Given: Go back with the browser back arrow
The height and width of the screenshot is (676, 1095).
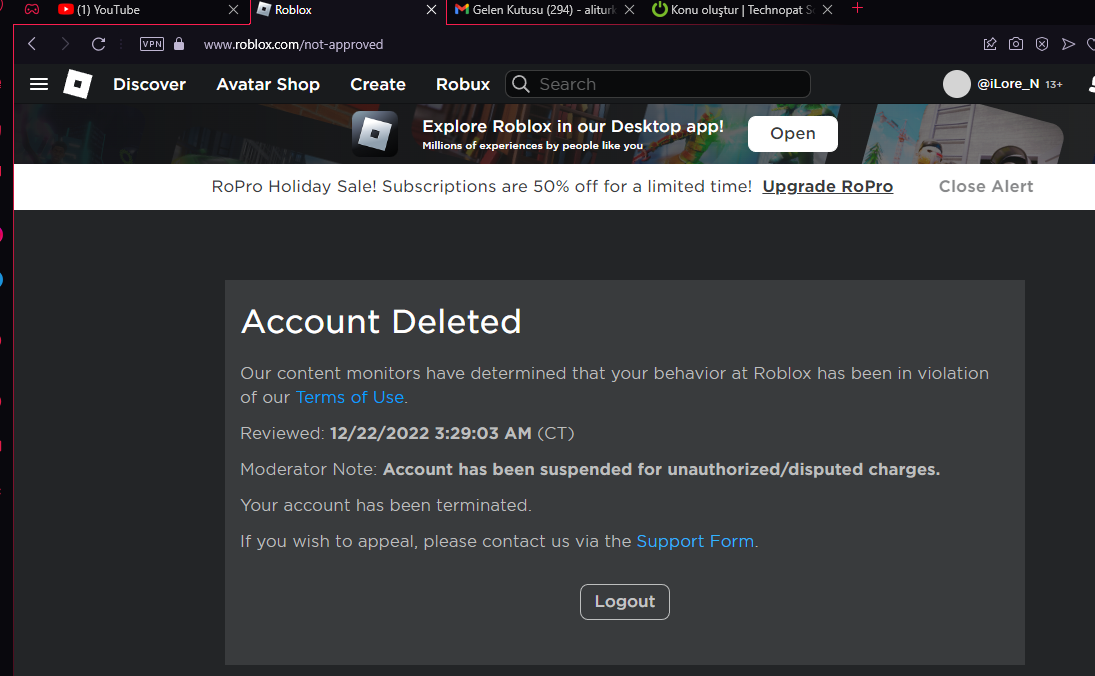Looking at the screenshot, I should (32, 44).
